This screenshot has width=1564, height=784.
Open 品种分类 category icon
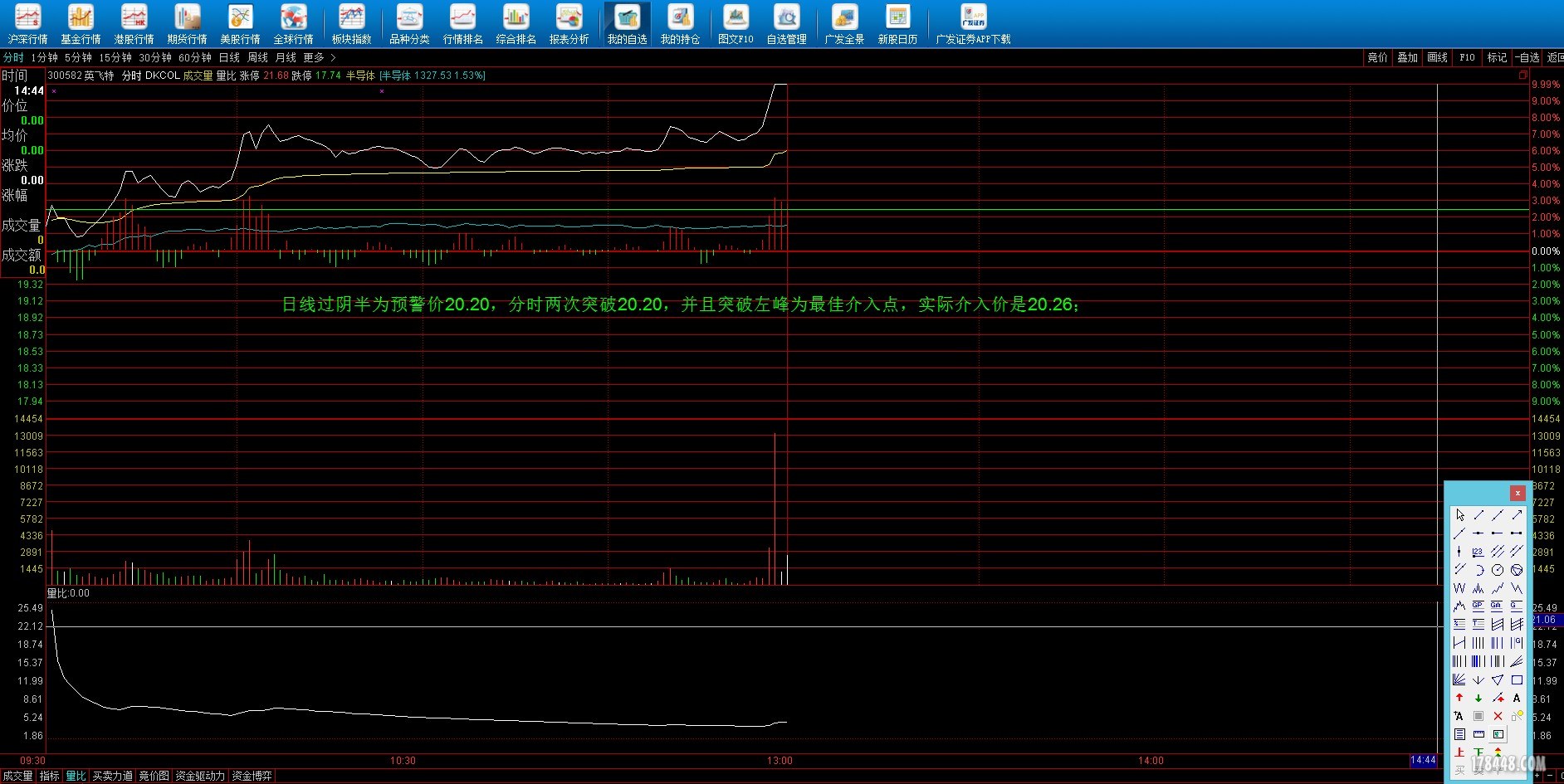(409, 23)
